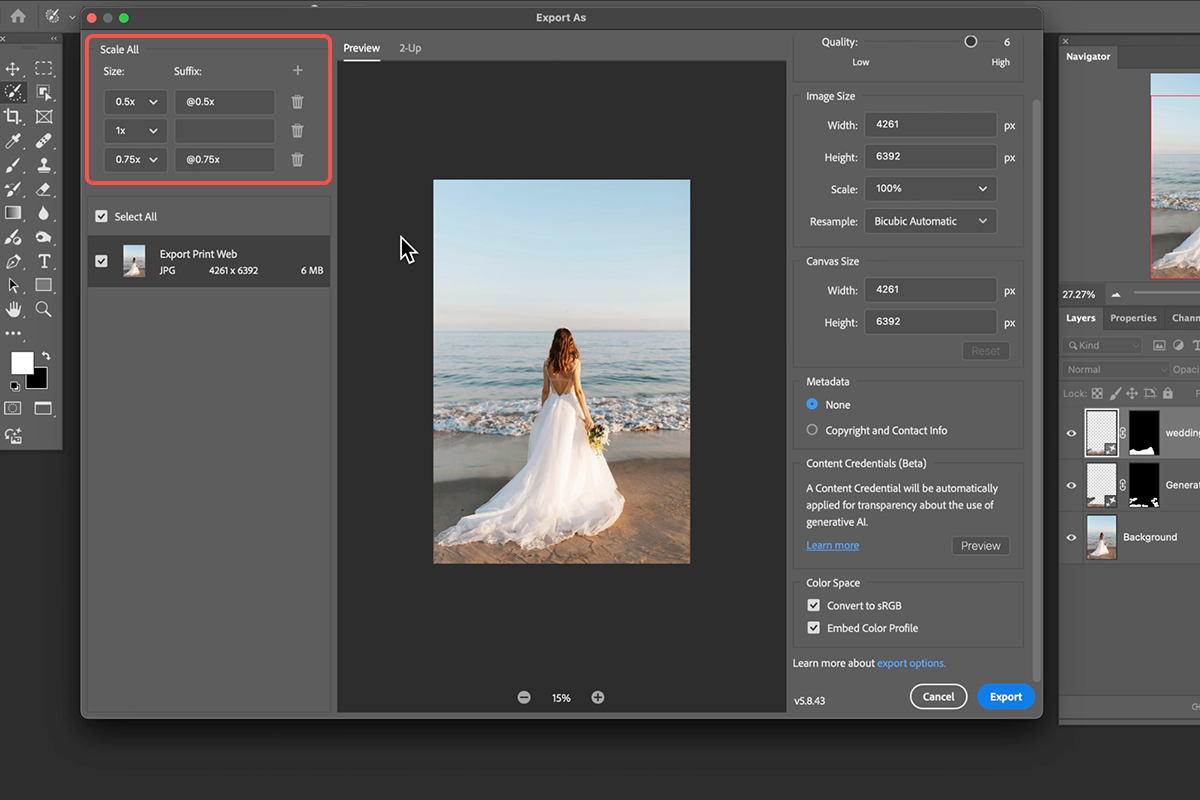The height and width of the screenshot is (800, 1200).
Task: Select the Type tool
Action: [44, 261]
